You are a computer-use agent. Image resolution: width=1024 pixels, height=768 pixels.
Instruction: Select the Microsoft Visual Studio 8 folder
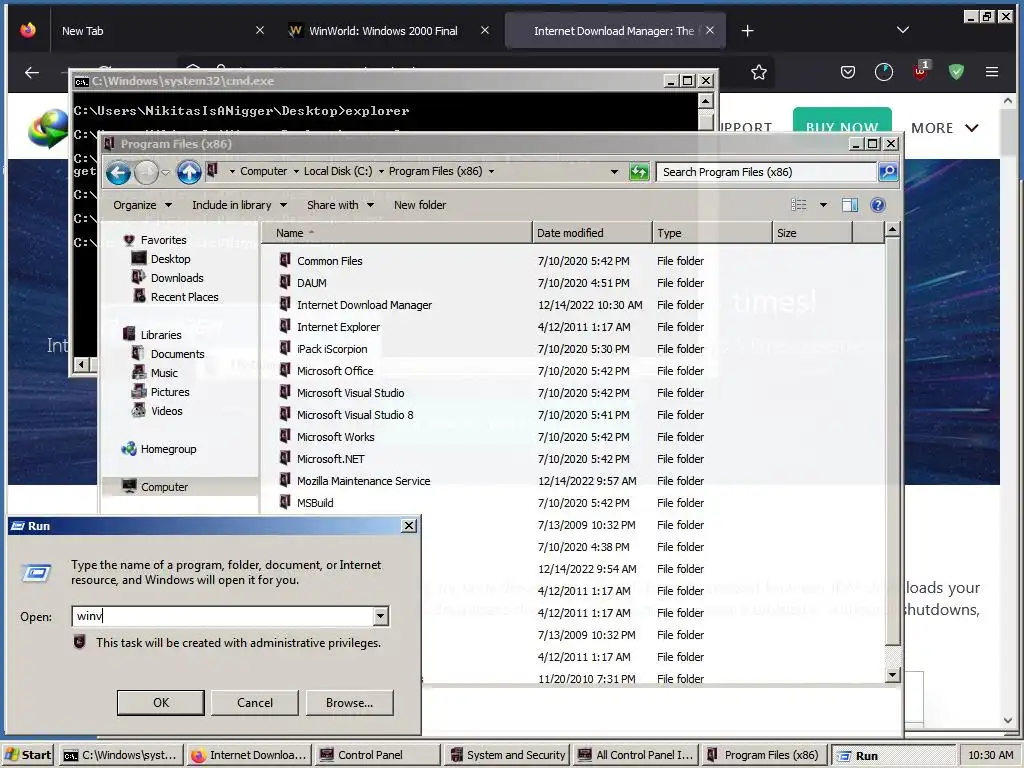point(355,415)
